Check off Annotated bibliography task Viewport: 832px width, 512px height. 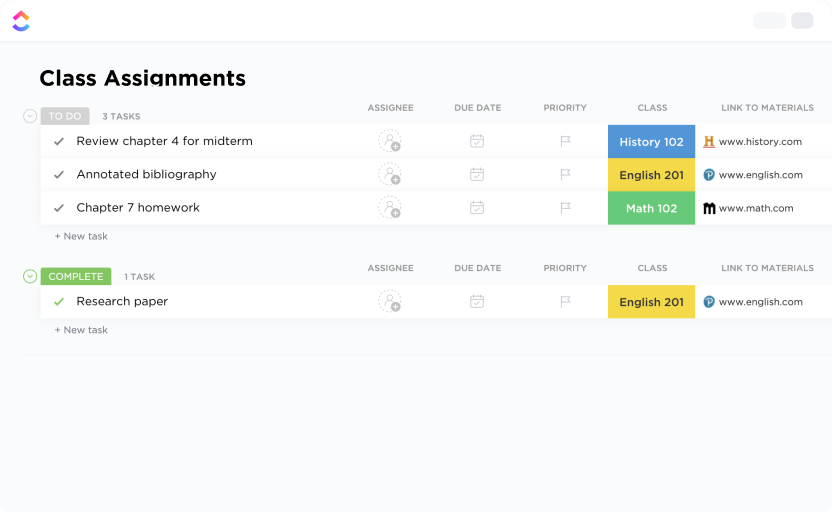(x=59, y=175)
